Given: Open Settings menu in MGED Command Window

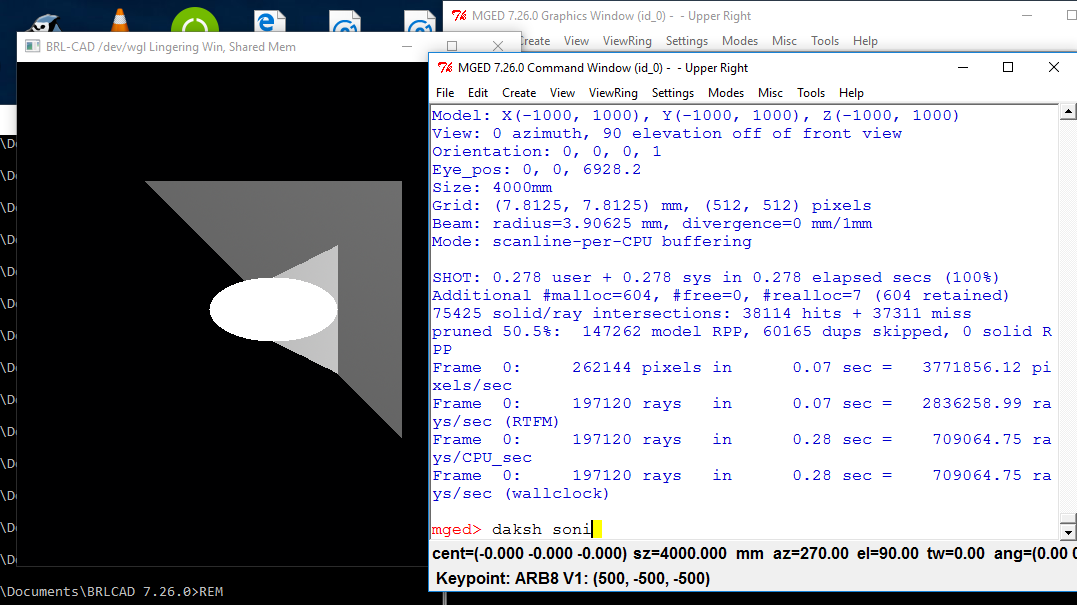Looking at the screenshot, I should pos(672,93).
